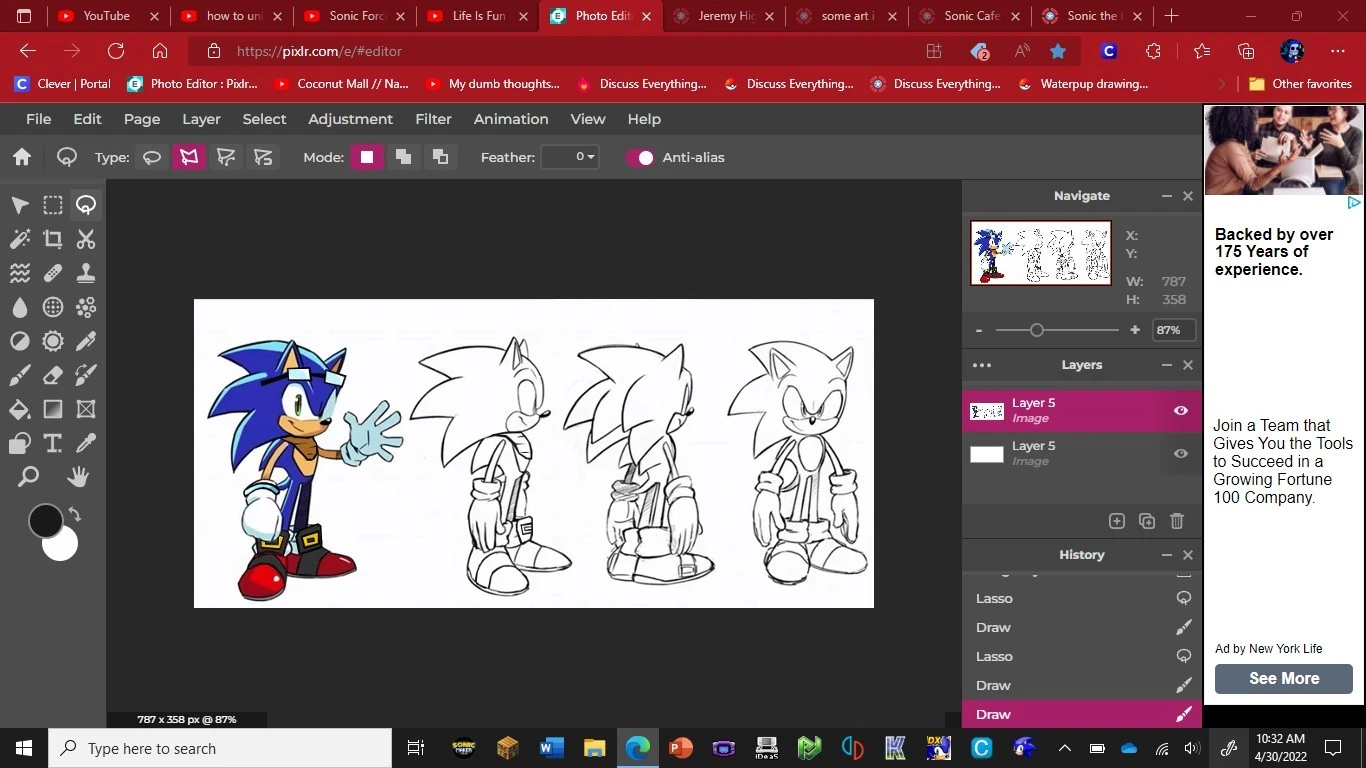Collapse the History panel
This screenshot has width=1366, height=768.
click(x=1165, y=554)
